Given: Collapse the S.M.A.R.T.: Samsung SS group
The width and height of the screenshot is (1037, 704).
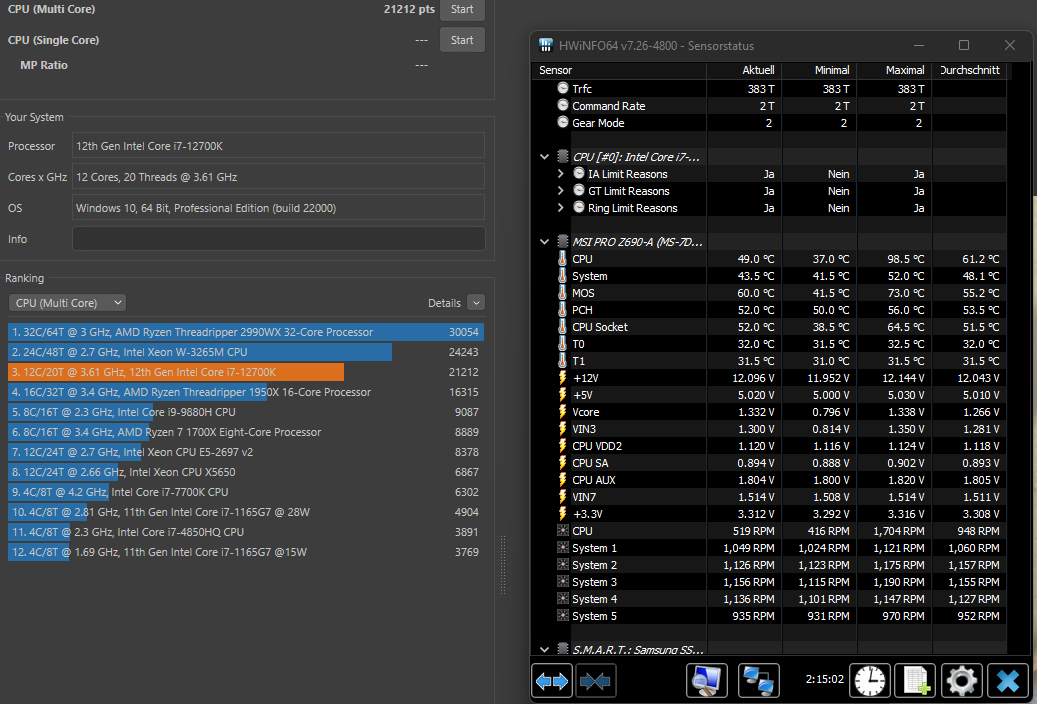Looking at the screenshot, I should click(x=544, y=650).
